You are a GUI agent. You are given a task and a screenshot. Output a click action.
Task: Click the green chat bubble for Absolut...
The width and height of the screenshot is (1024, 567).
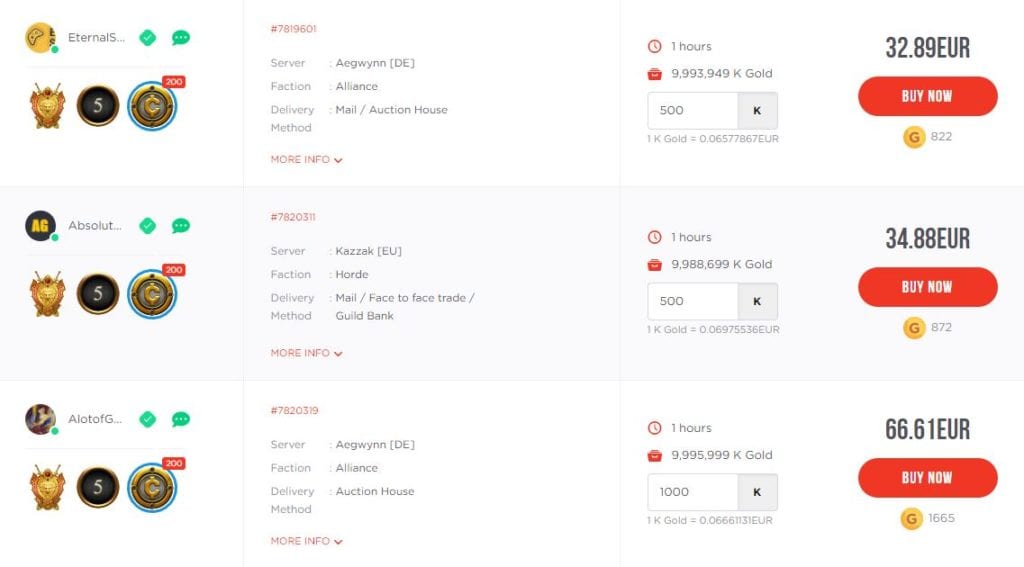point(181,226)
